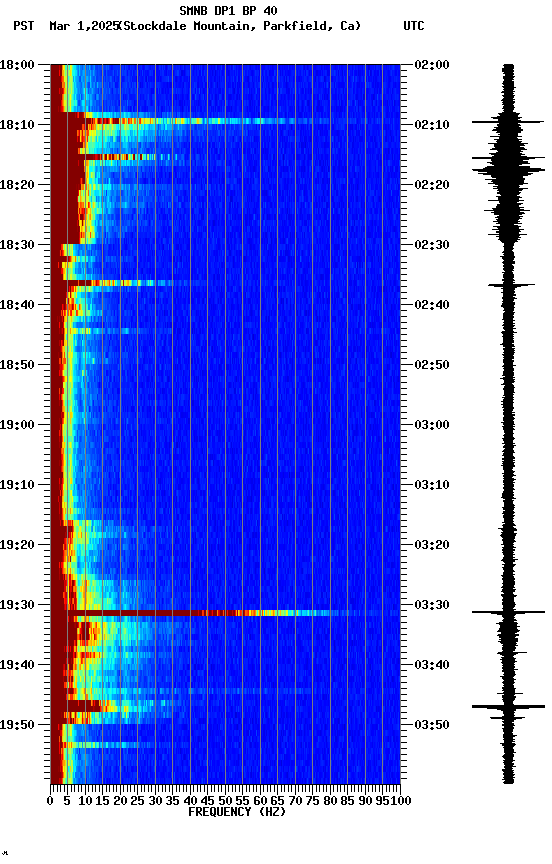Click the 'PST' timezone label
Screen dimensions: 552x864
click(24, 26)
